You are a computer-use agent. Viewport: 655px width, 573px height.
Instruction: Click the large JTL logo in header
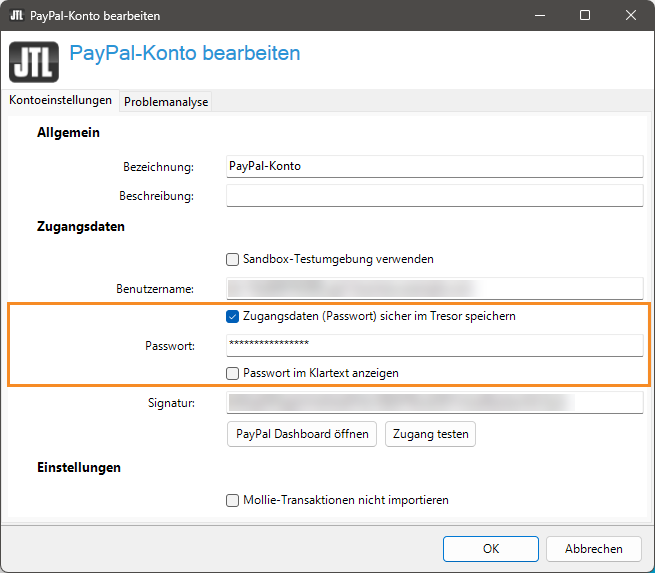(34, 61)
